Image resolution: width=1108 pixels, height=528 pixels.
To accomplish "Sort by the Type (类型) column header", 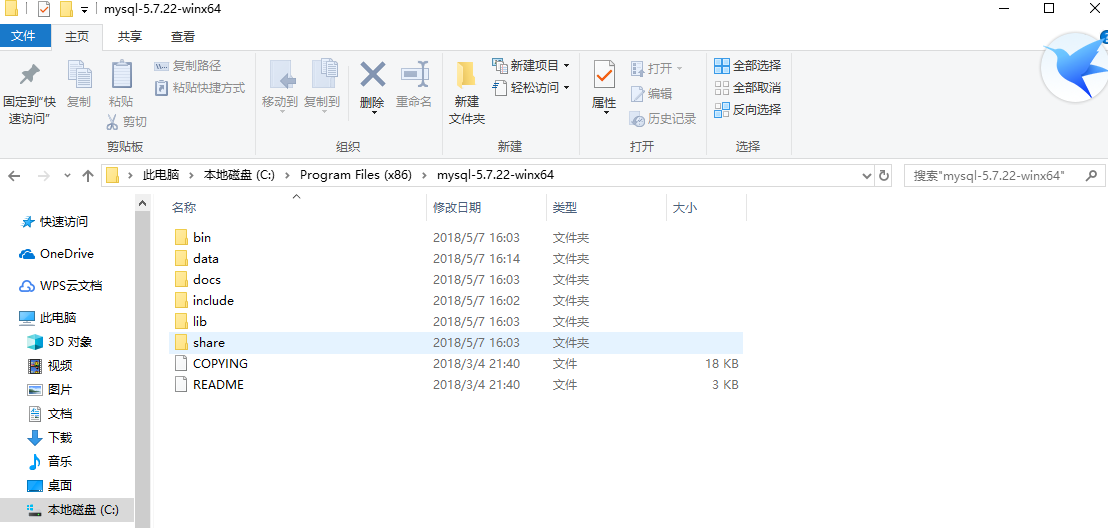I will (565, 208).
